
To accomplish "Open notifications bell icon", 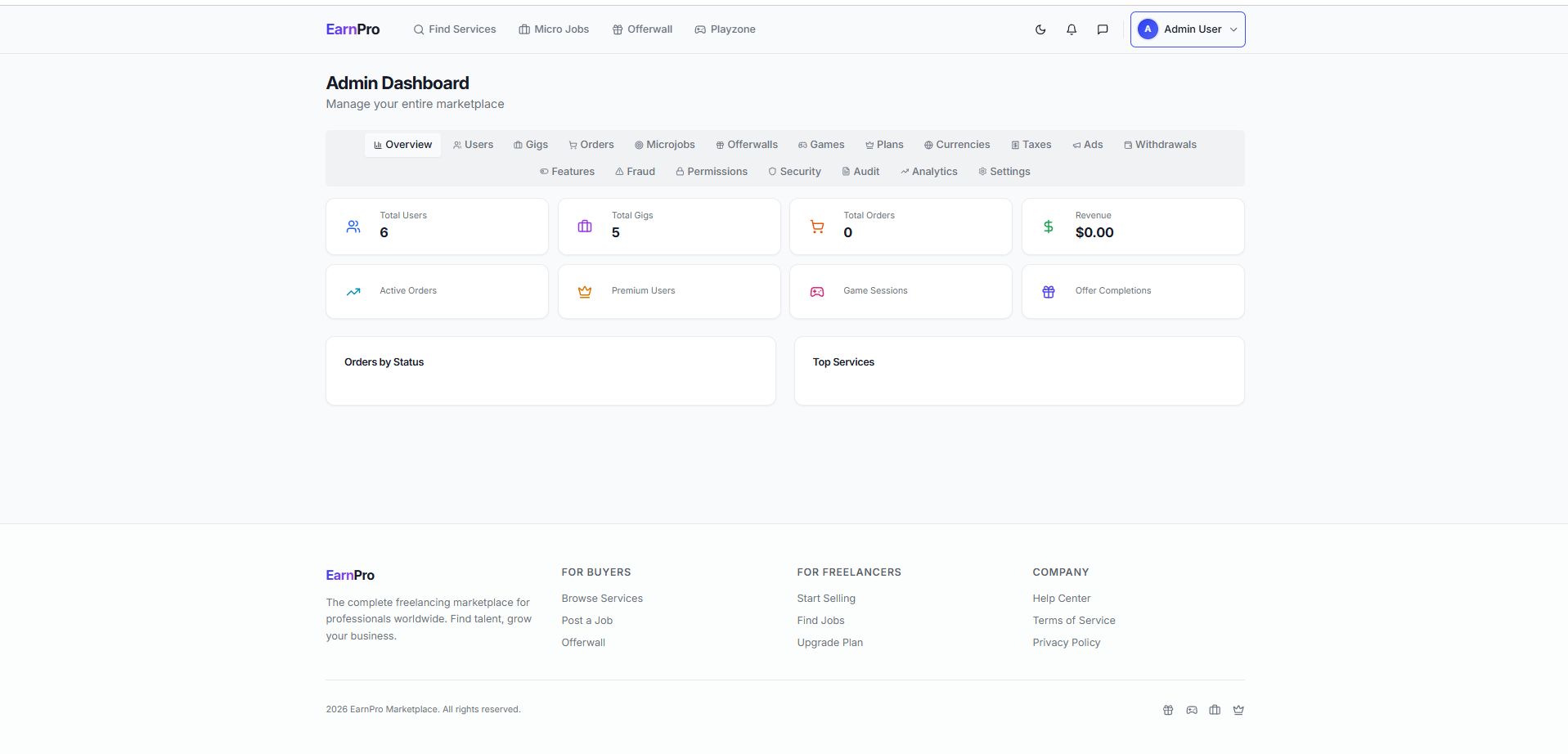I will click(1072, 29).
